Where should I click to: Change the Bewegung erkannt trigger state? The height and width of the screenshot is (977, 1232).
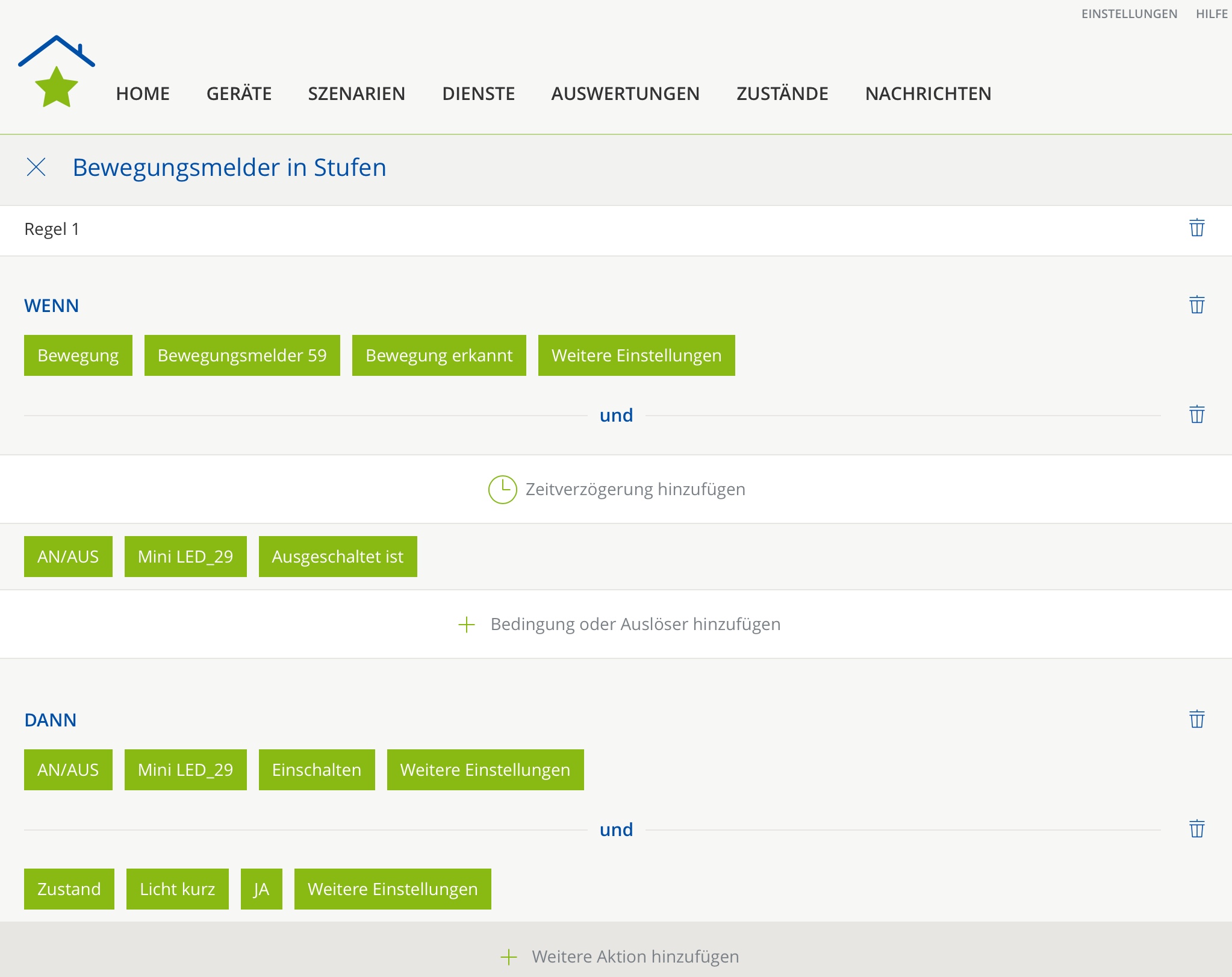439,355
